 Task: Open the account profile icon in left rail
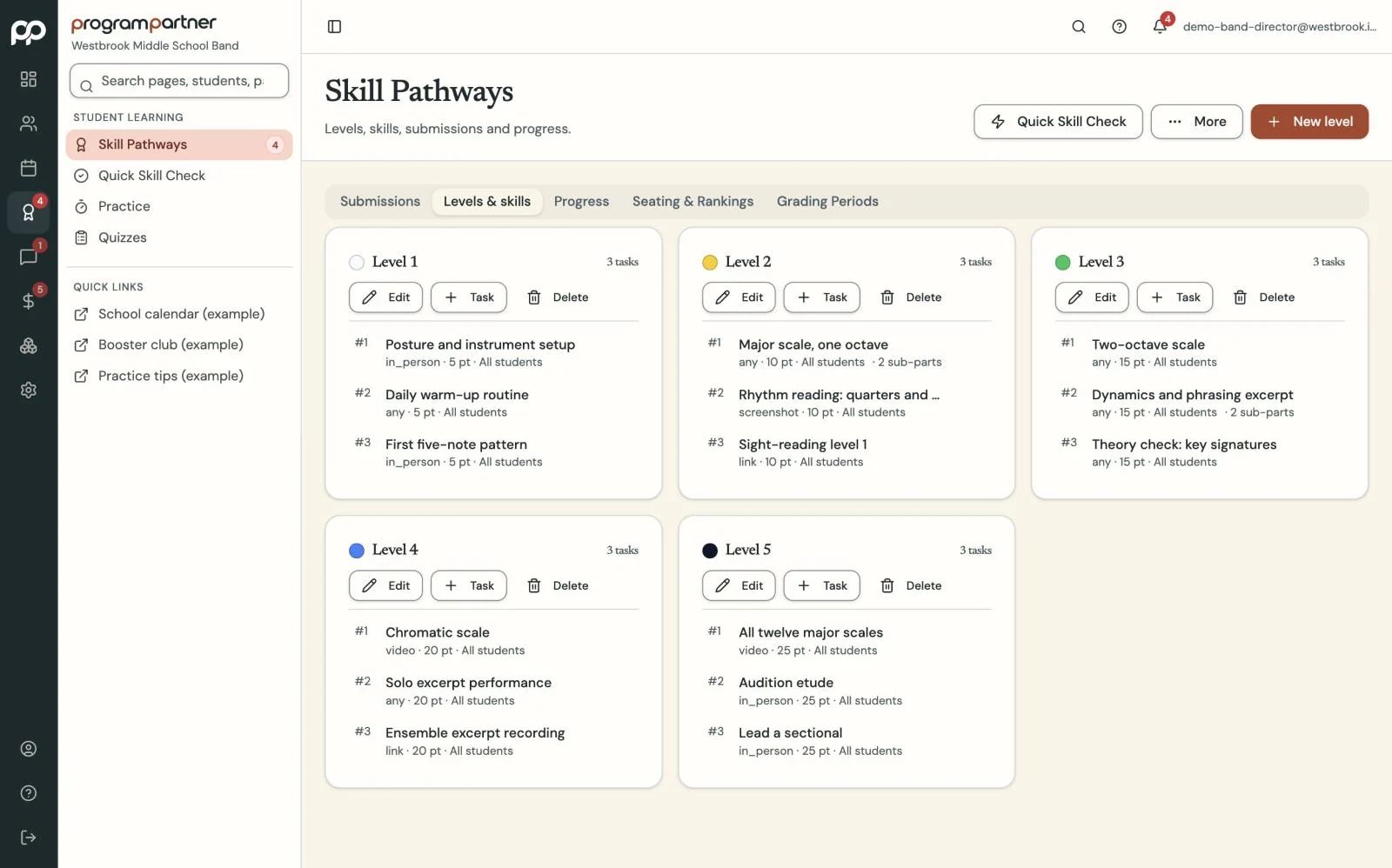[x=29, y=749]
